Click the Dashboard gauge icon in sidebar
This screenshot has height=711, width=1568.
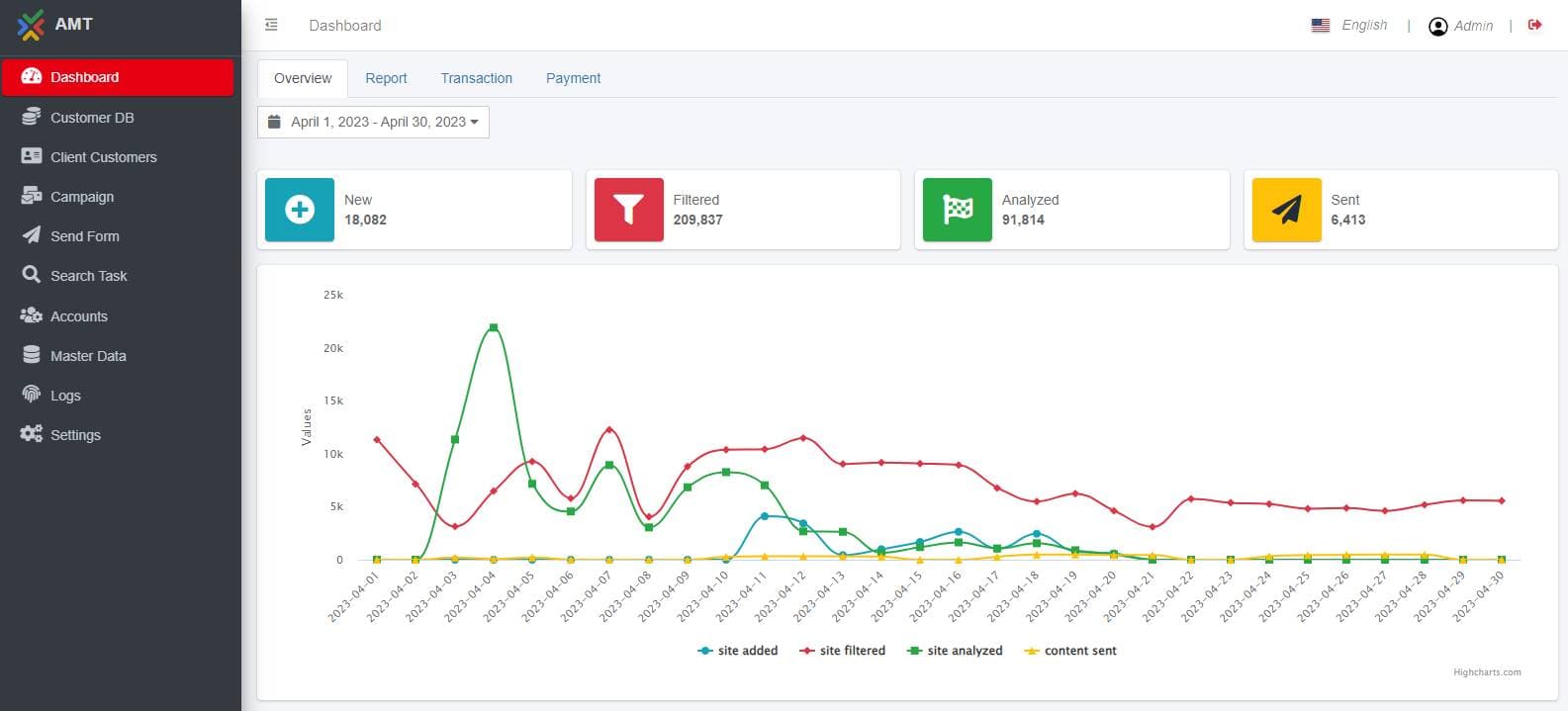[x=32, y=76]
